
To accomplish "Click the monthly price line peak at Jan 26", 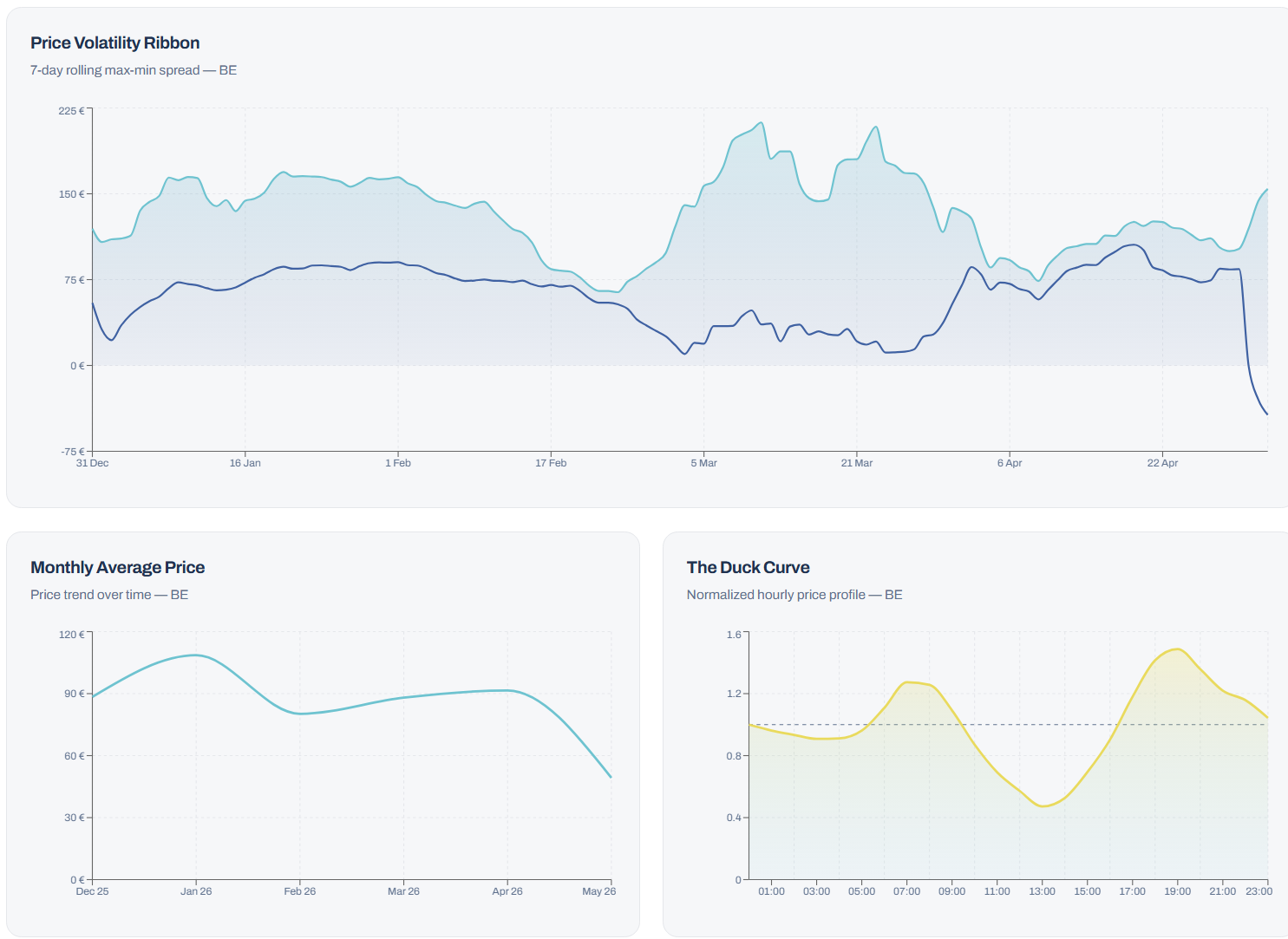I will (196, 655).
